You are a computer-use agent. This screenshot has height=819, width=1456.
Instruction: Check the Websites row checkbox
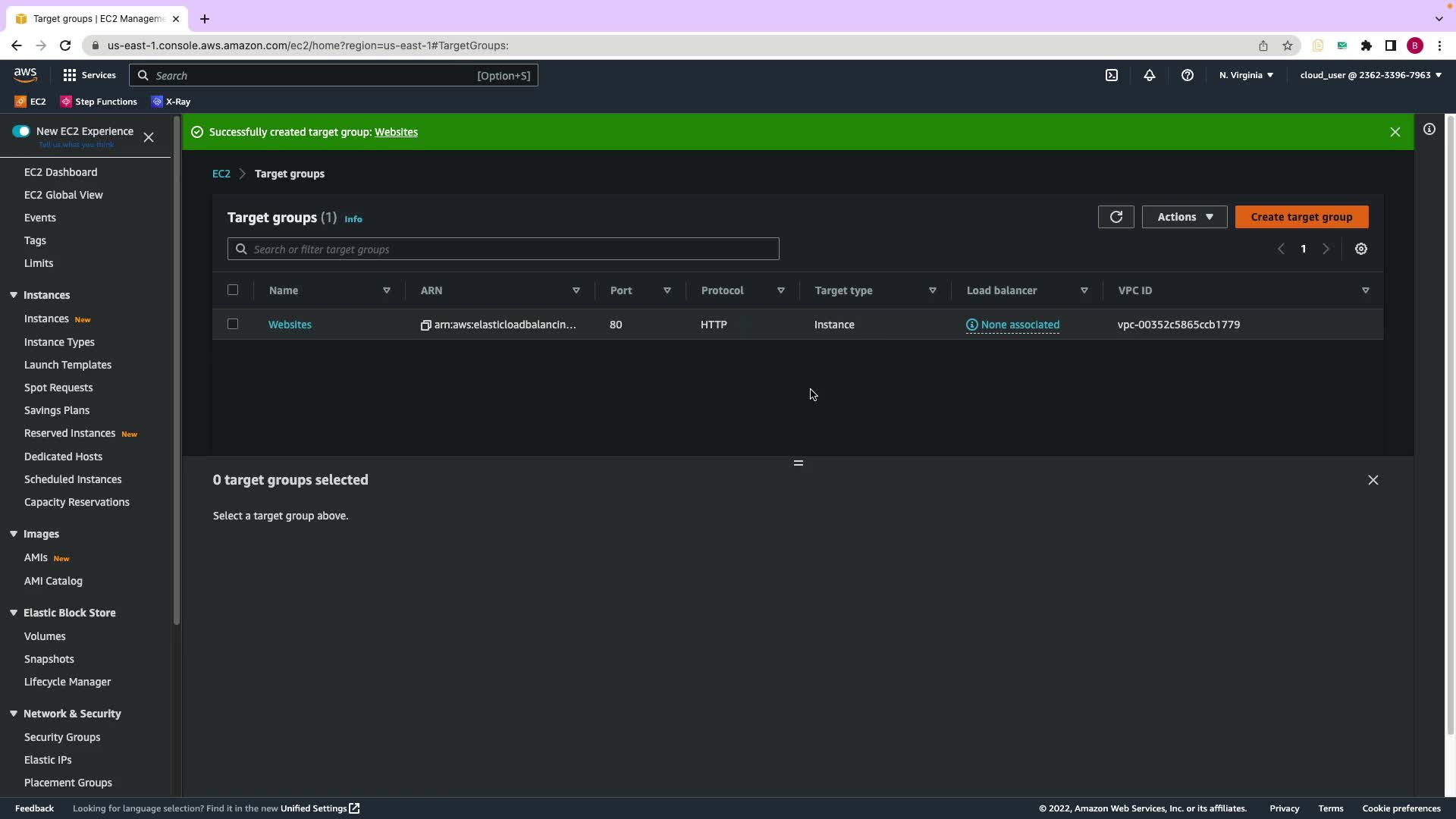233,324
